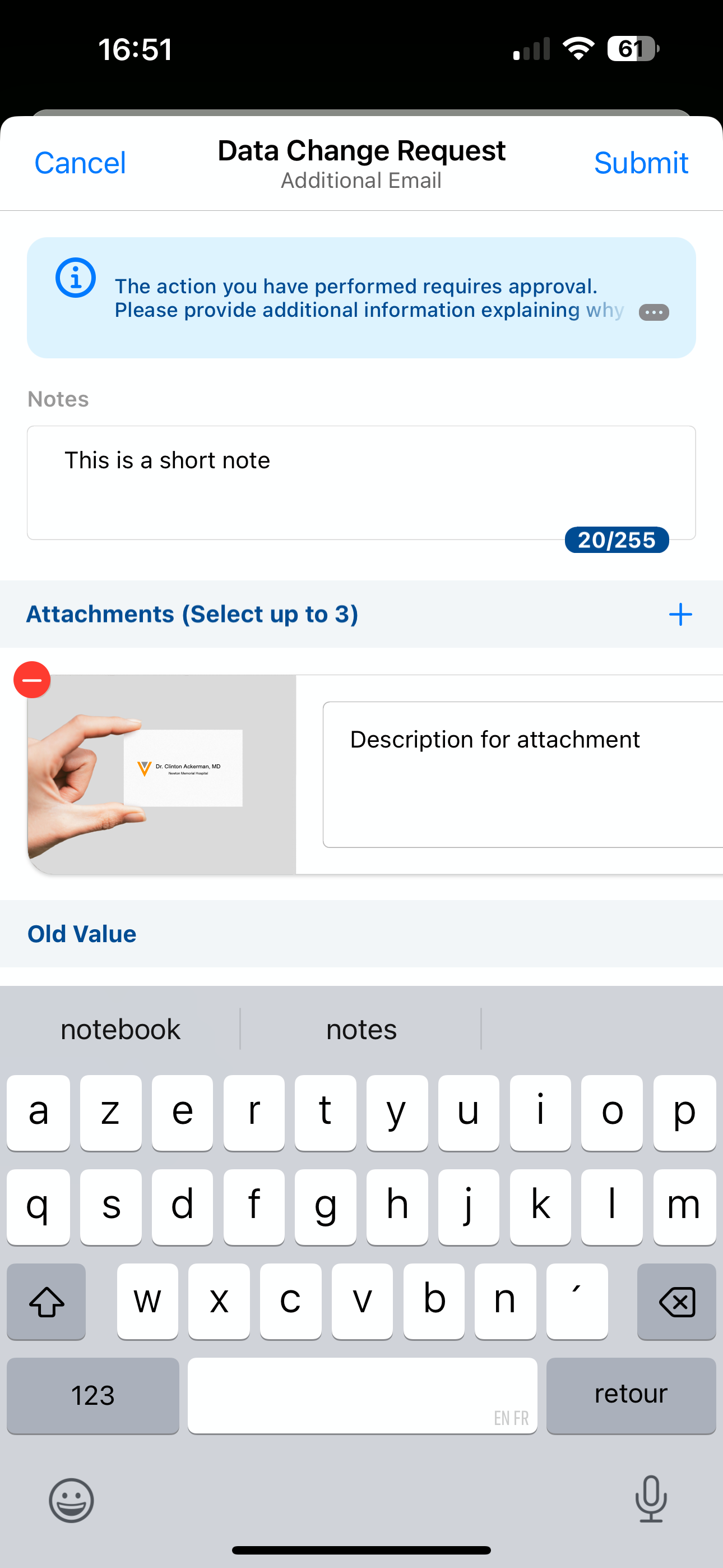Viewport: 723px width, 1568px height.
Task: Add an attachment with the plus icon
Action: pos(680,614)
